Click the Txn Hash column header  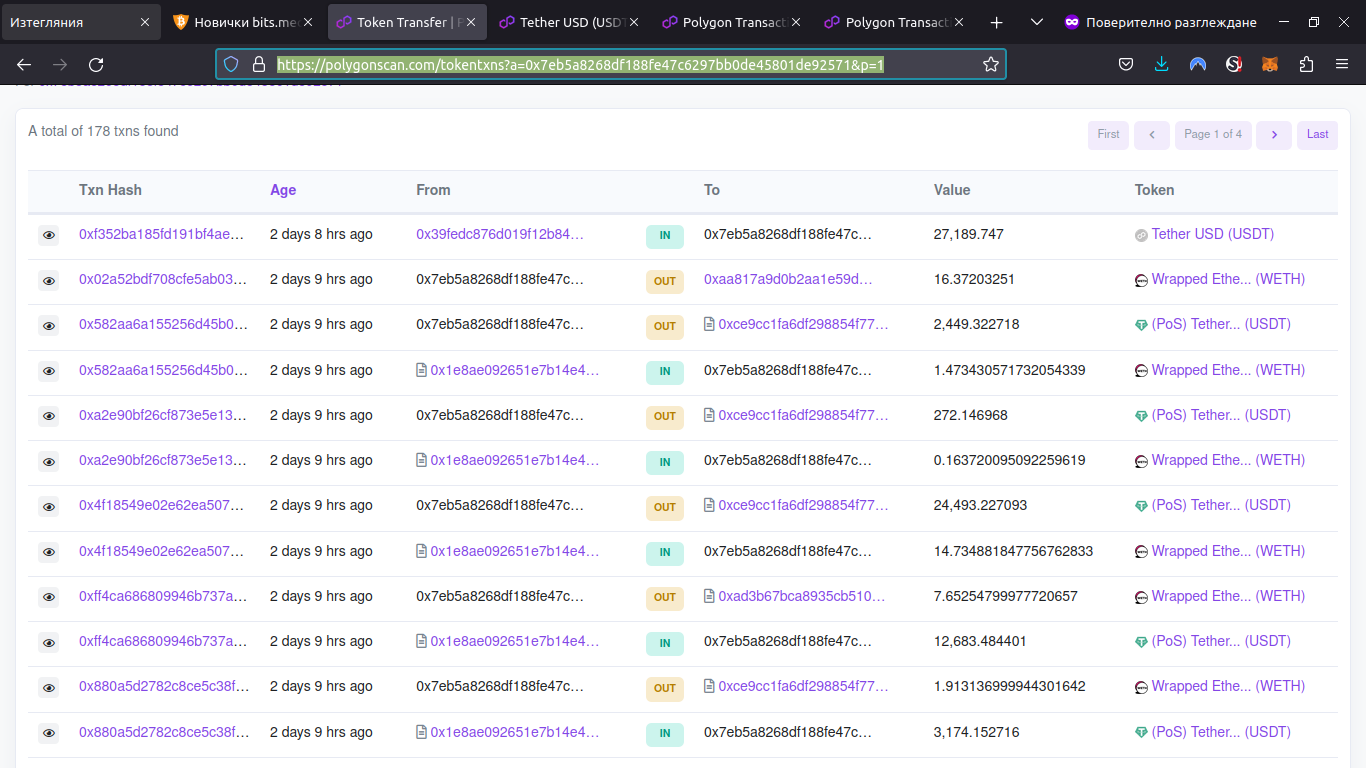coord(110,190)
